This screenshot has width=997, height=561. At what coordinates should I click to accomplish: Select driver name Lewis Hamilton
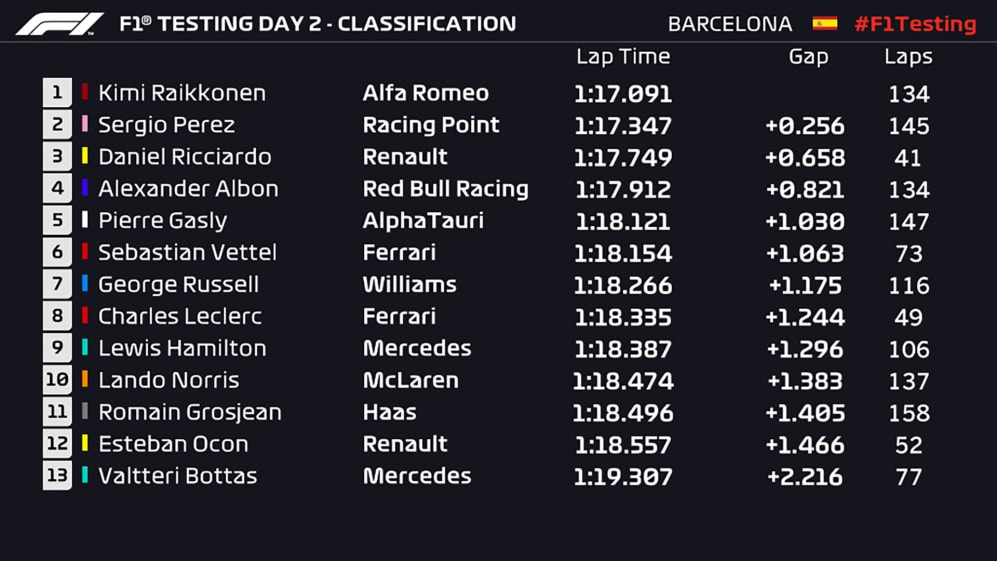tap(181, 348)
